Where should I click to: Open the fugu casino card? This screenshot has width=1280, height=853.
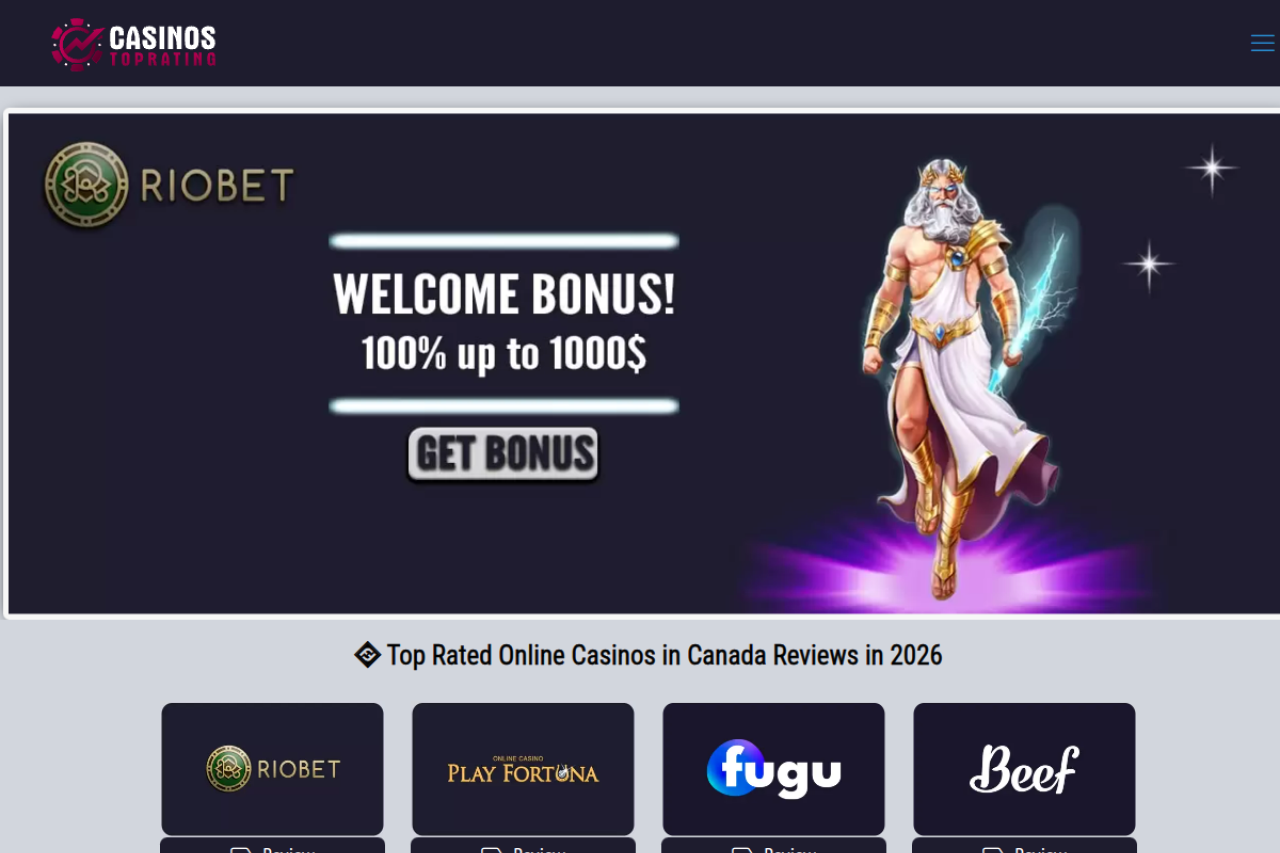pyautogui.click(x=774, y=769)
